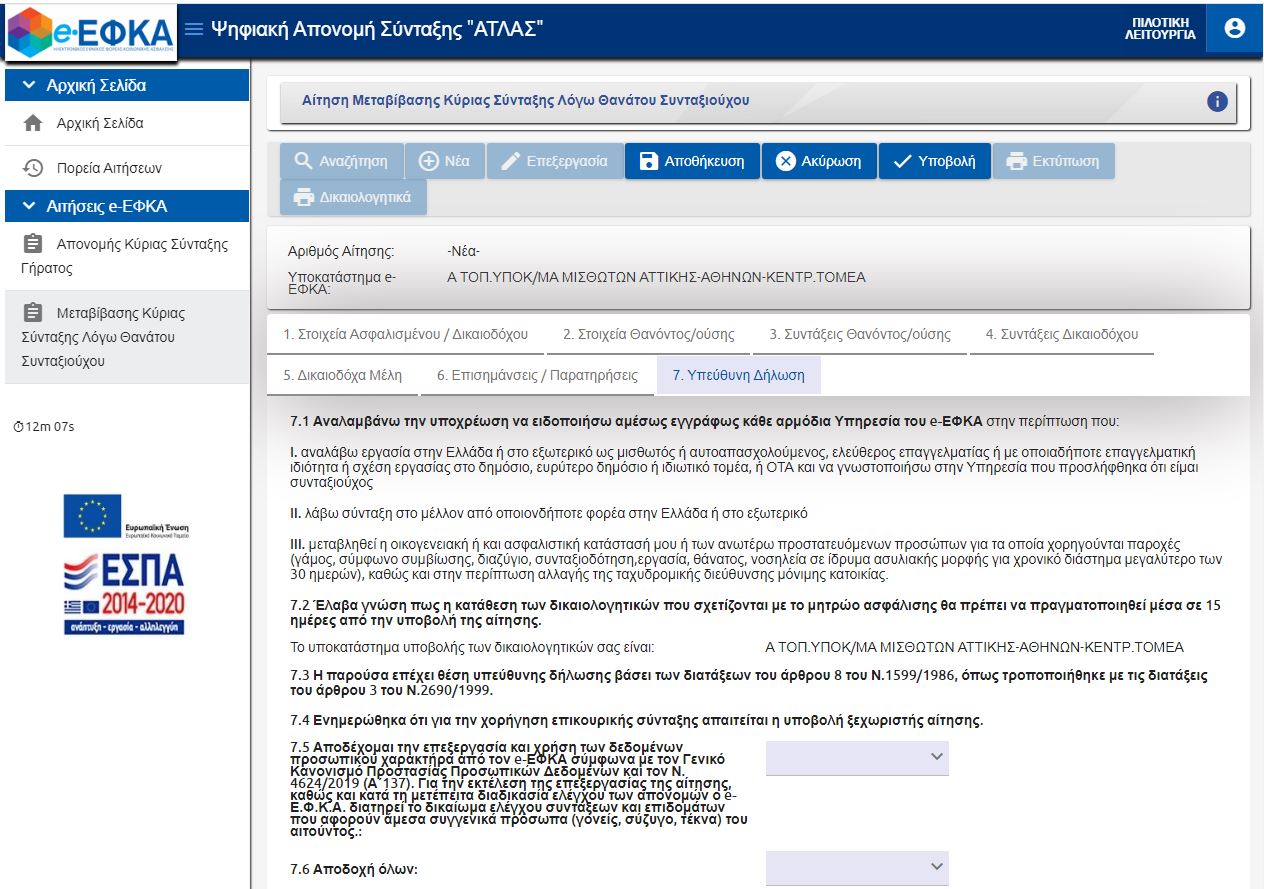Image resolution: width=1264 pixels, height=889 pixels.
Task: Click the Δικαιολογητικά button
Action: [x=353, y=197]
